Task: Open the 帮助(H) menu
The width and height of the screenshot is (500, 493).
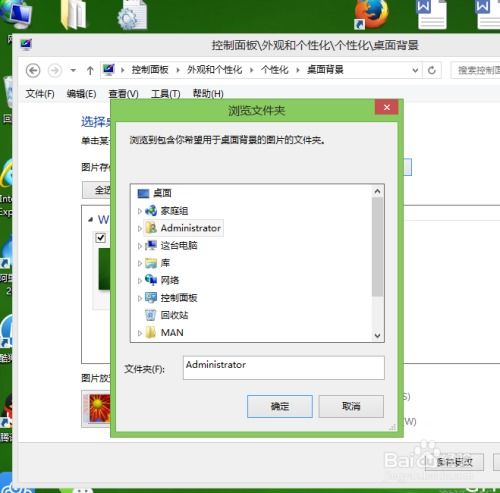Action: [x=208, y=94]
